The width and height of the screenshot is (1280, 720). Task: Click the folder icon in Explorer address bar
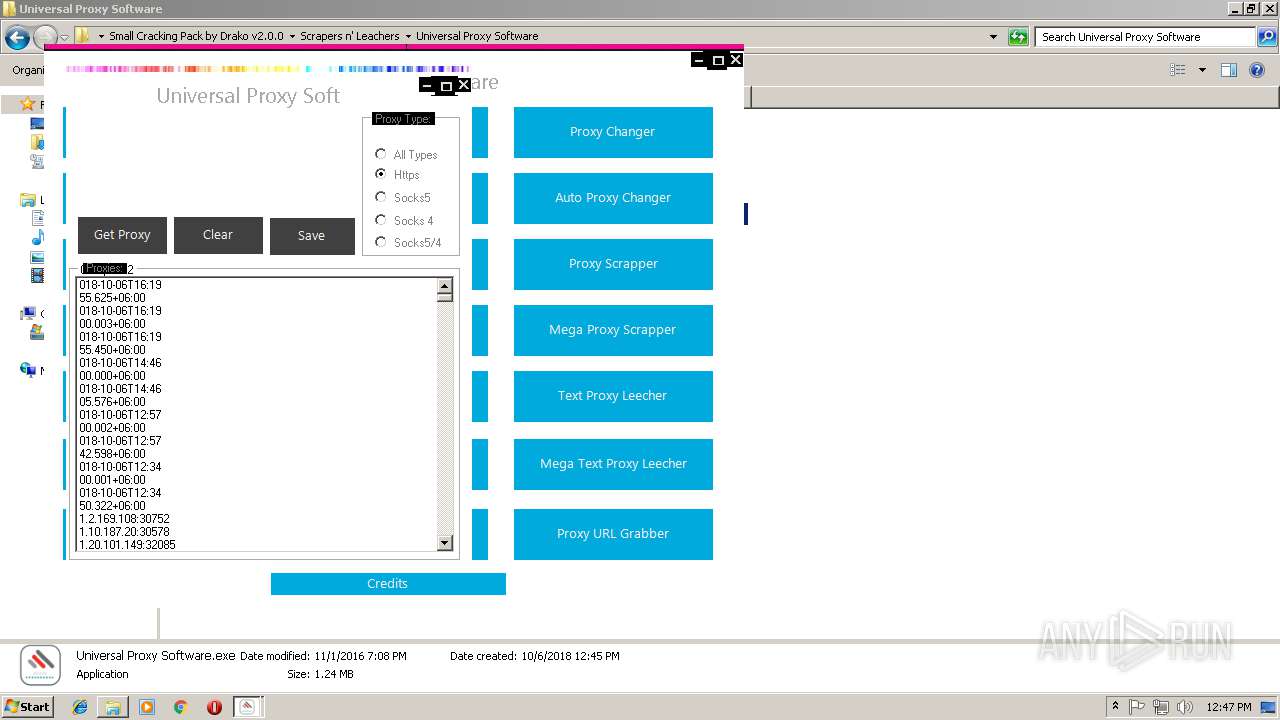click(83, 36)
